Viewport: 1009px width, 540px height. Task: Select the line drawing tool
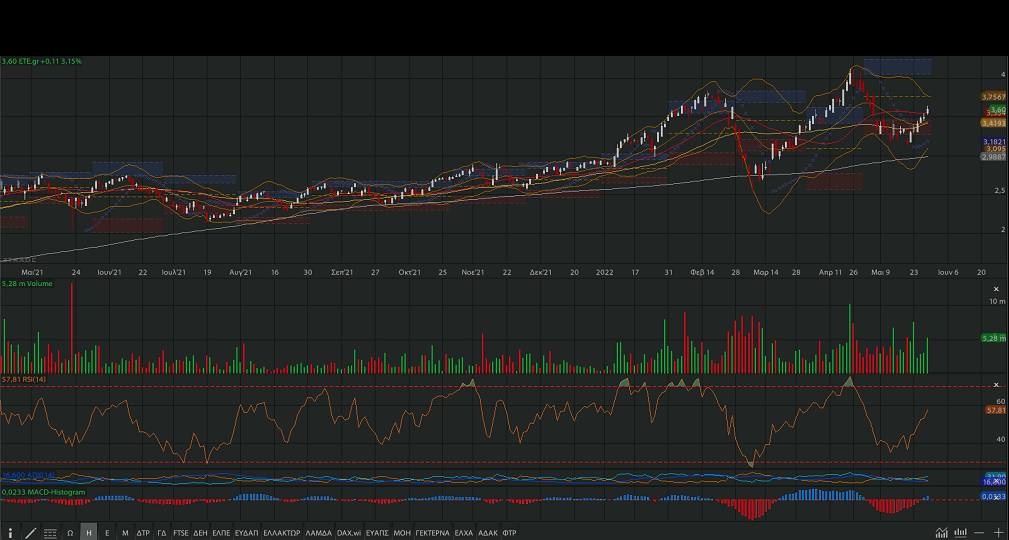tap(30, 532)
